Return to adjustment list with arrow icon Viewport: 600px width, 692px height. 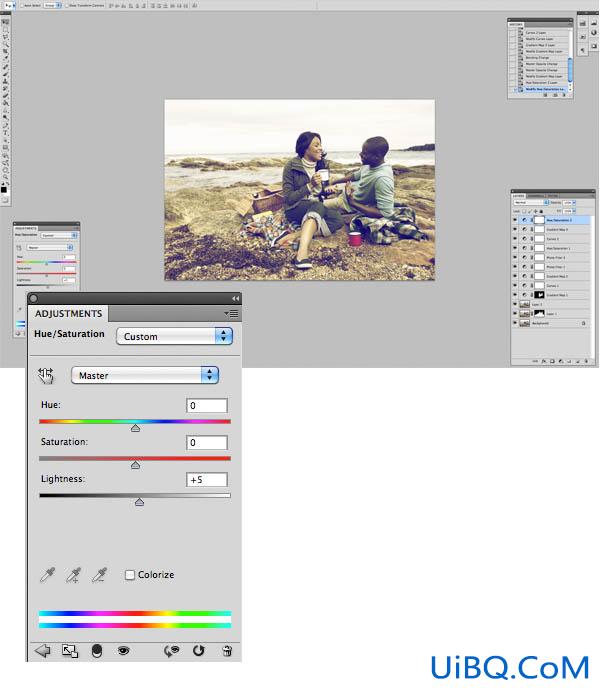[42, 651]
